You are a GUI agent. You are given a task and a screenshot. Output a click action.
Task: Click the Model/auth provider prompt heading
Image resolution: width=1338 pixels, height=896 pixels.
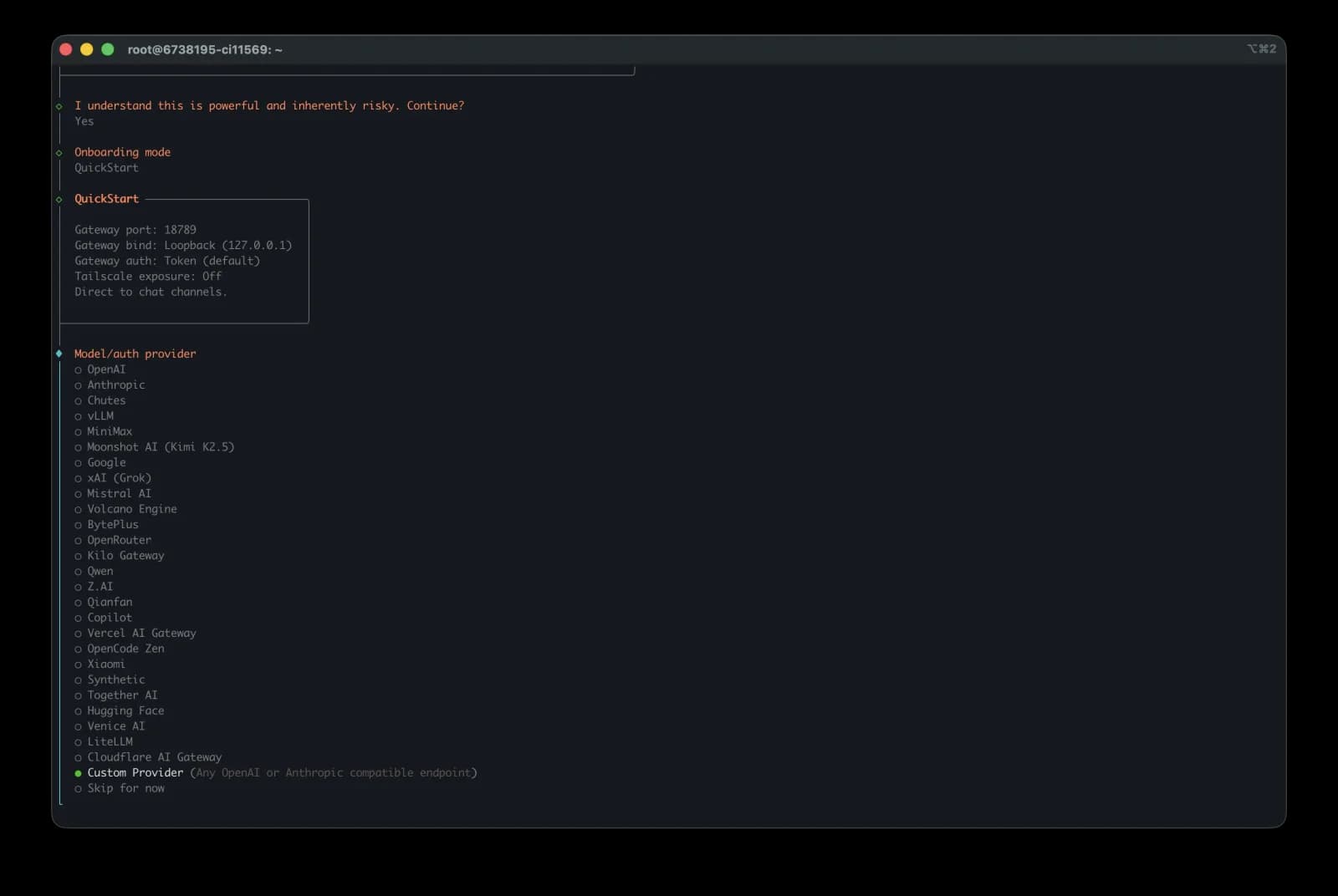pos(135,354)
